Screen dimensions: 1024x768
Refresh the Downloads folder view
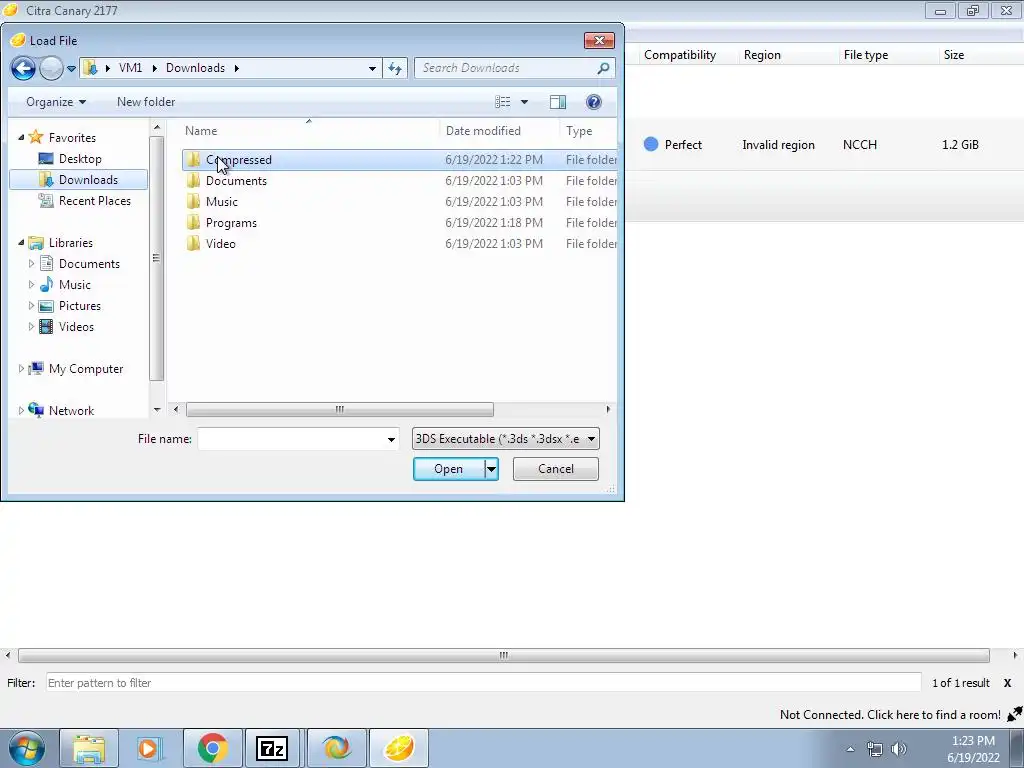[x=395, y=68]
